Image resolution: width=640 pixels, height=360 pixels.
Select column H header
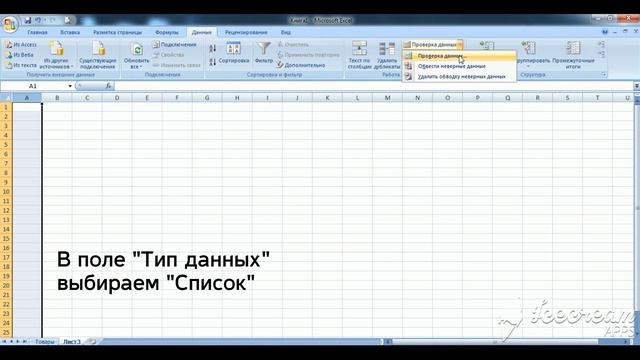tap(237, 98)
